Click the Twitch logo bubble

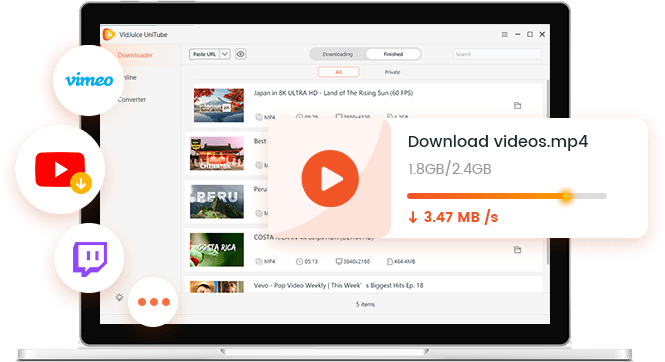click(x=89, y=258)
